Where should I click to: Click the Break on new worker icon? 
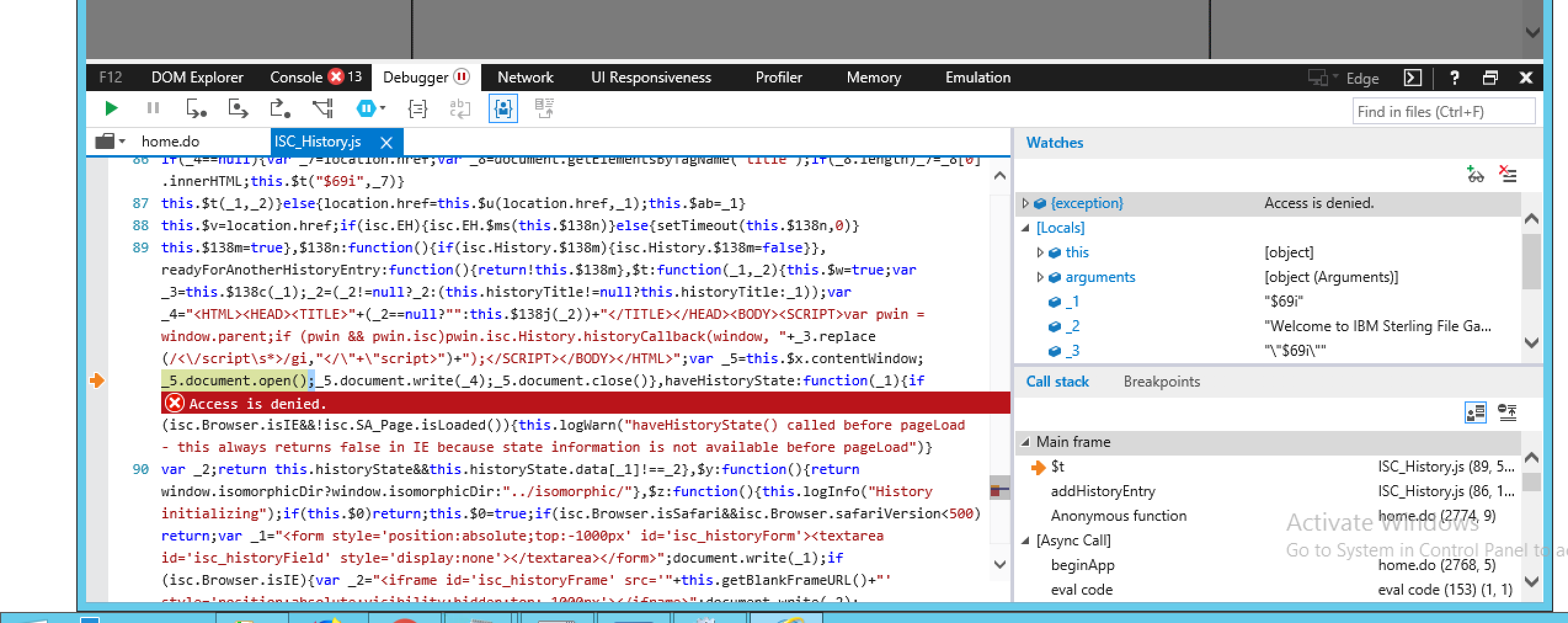click(322, 109)
